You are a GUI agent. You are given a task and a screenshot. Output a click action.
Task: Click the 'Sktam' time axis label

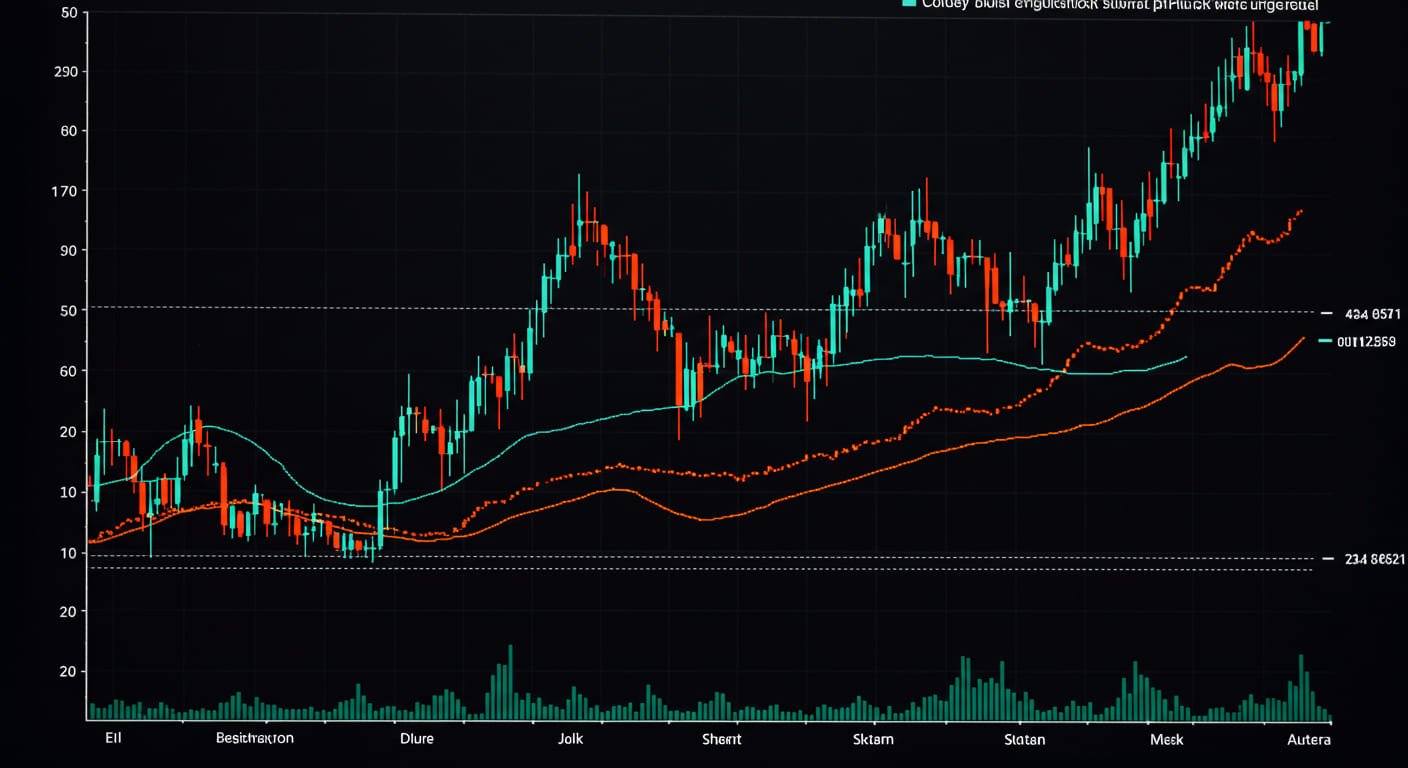tap(873, 739)
